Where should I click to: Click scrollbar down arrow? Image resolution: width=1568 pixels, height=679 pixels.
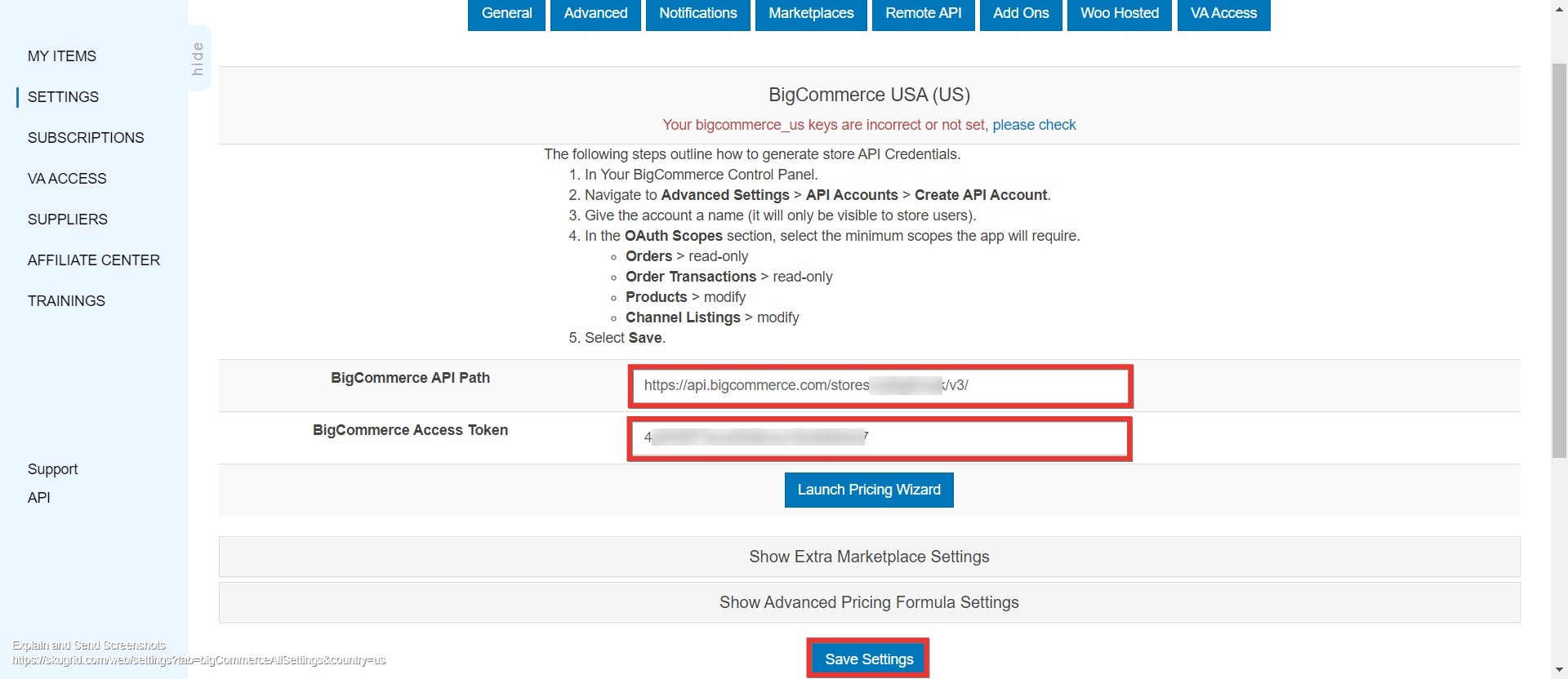pyautogui.click(x=1559, y=671)
